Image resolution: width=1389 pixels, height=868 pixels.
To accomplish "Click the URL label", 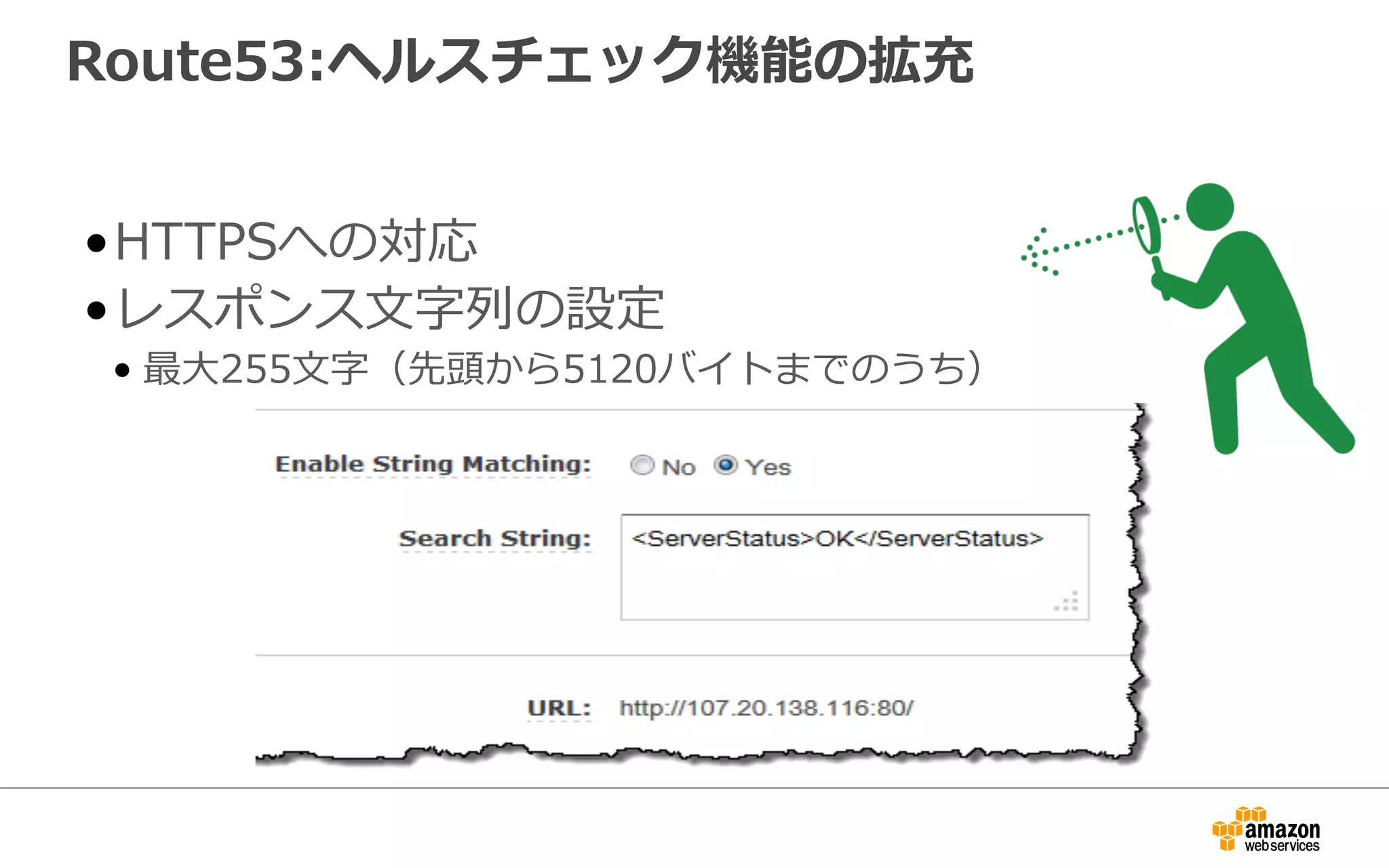I will click(559, 708).
